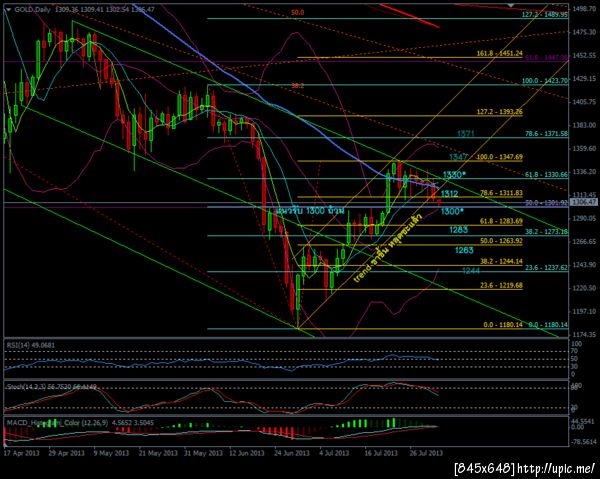The height and width of the screenshot is (479, 600).
Task: Click the '26 Jul 2013' date label
Action: point(426,453)
